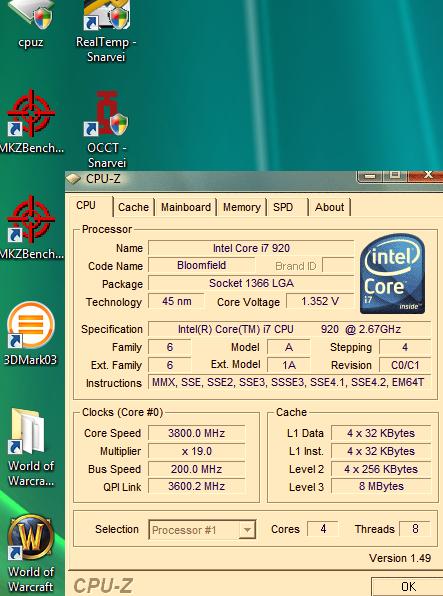Image resolution: width=443 pixels, height=596 pixels.
Task: Click the Code Name value Bloomfield
Action: point(202,265)
